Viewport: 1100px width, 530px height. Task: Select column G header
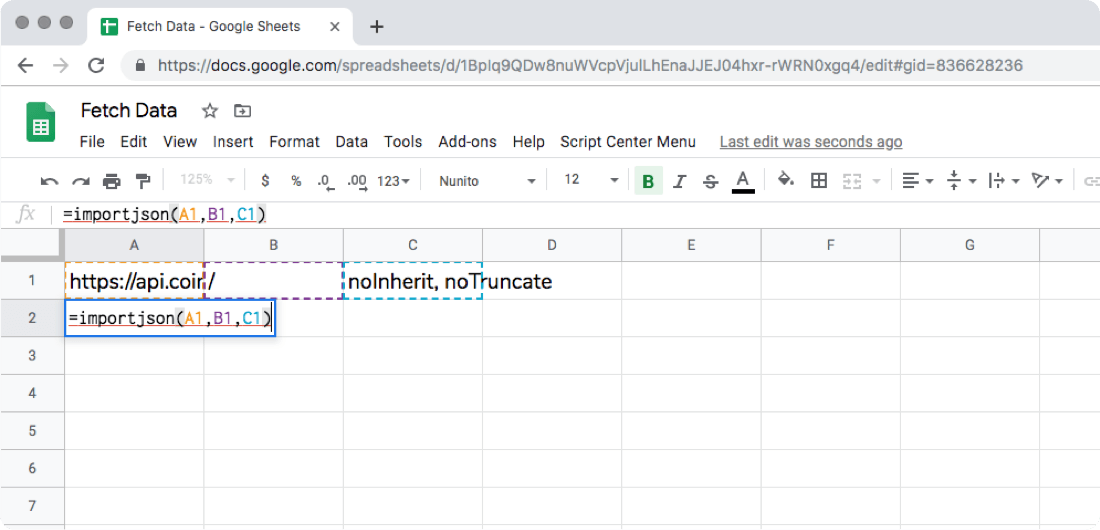(x=970, y=244)
